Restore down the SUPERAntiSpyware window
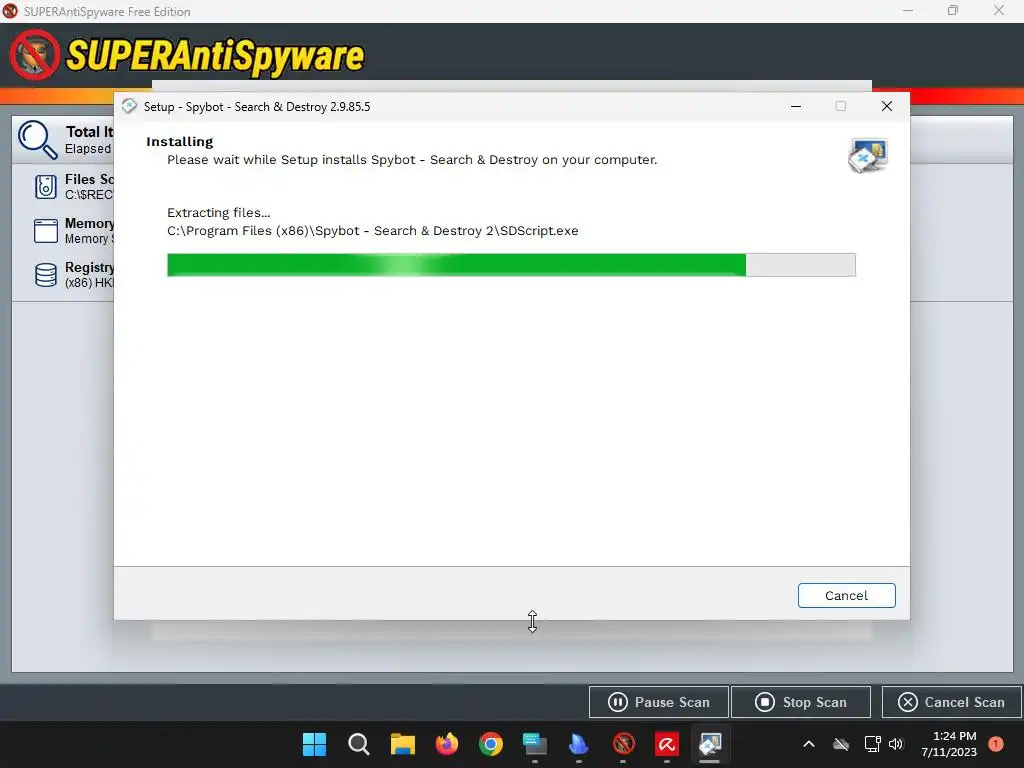The width and height of the screenshot is (1024, 768). [x=953, y=10]
